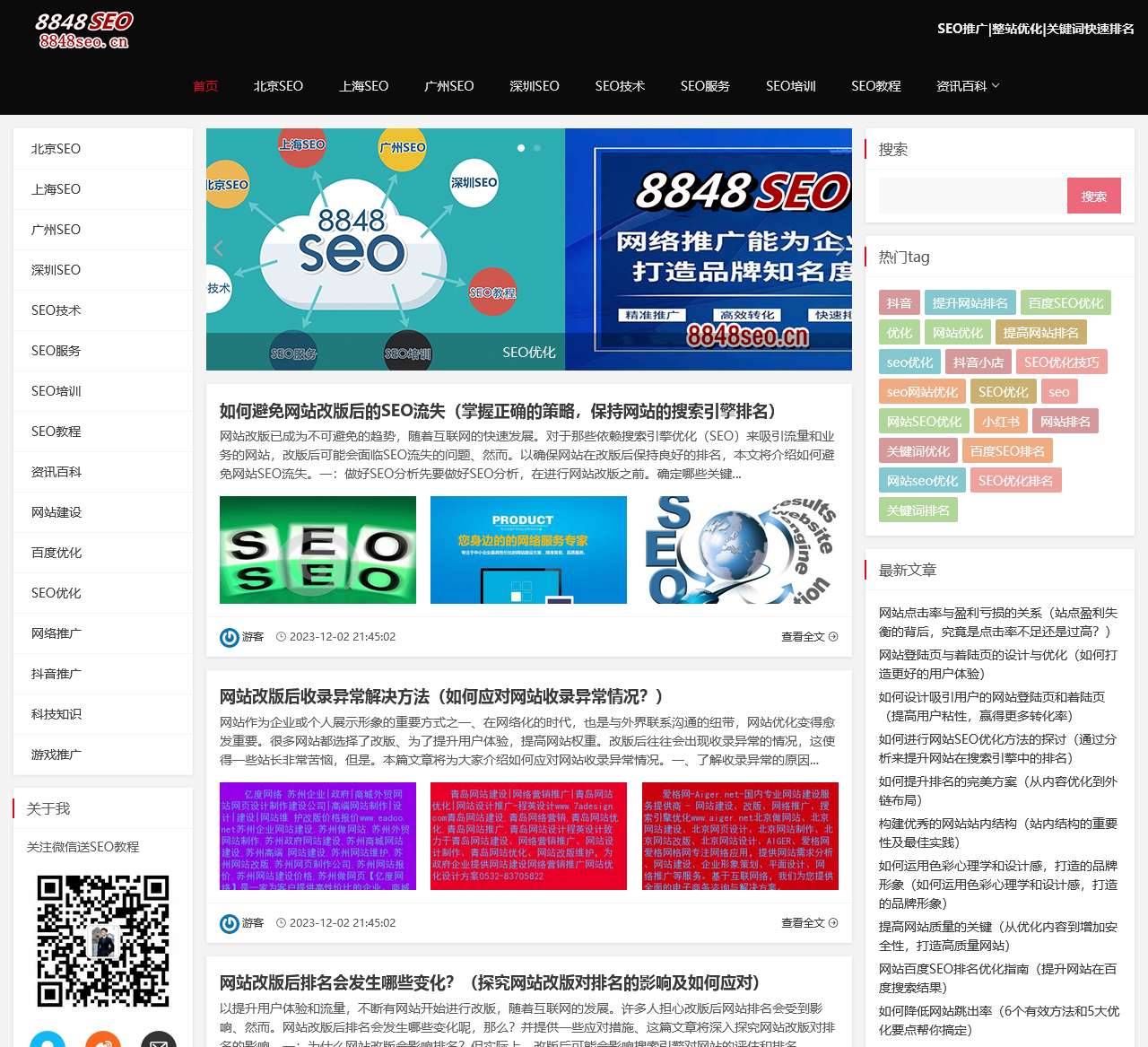Click author avatar icon under 收录异常 article

230,923
